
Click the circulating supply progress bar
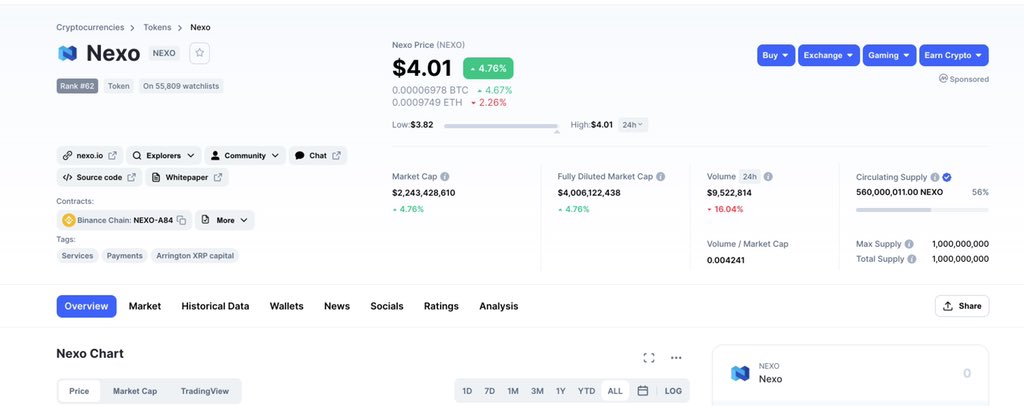[922, 210]
